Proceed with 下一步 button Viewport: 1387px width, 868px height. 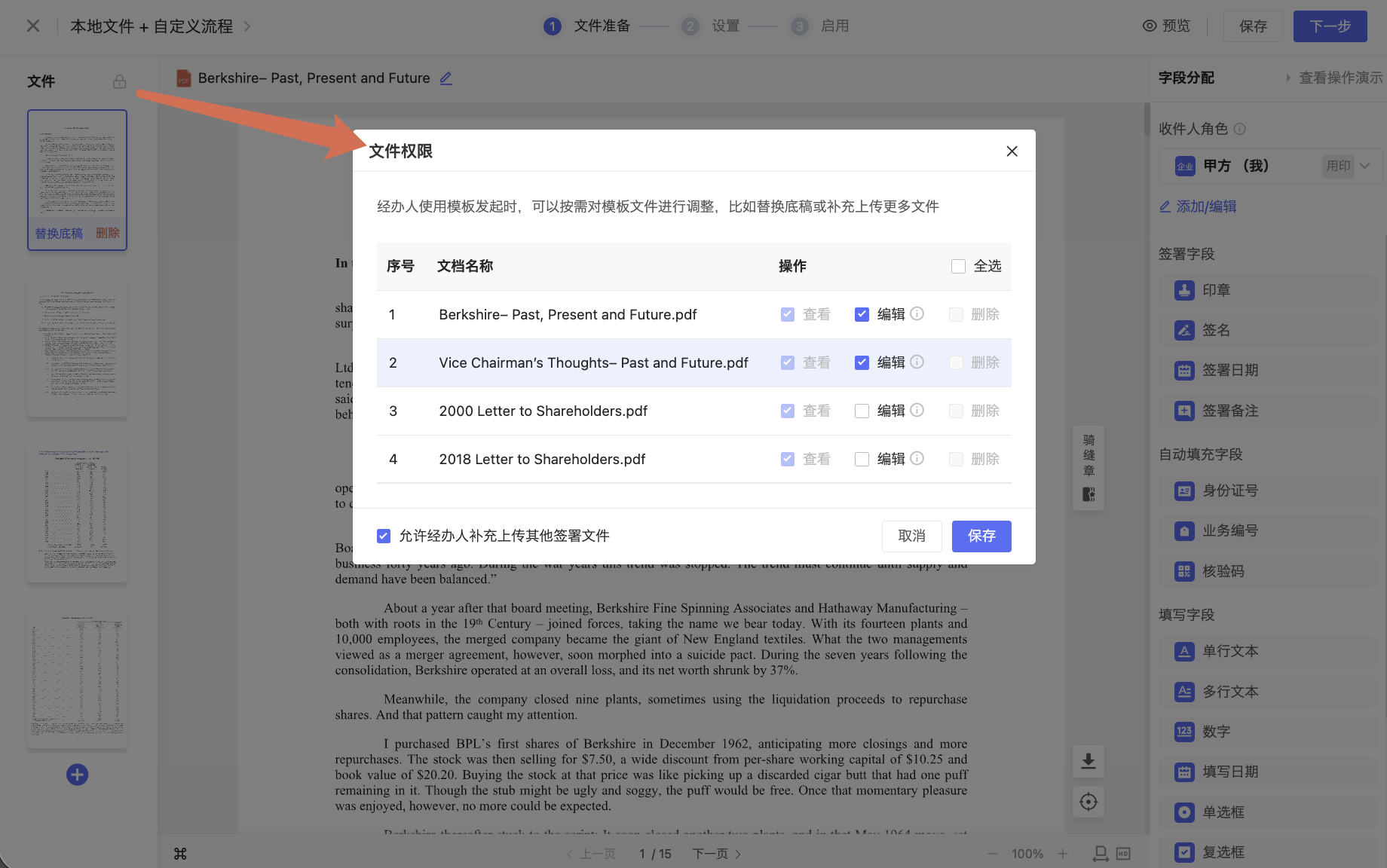pos(1330,26)
